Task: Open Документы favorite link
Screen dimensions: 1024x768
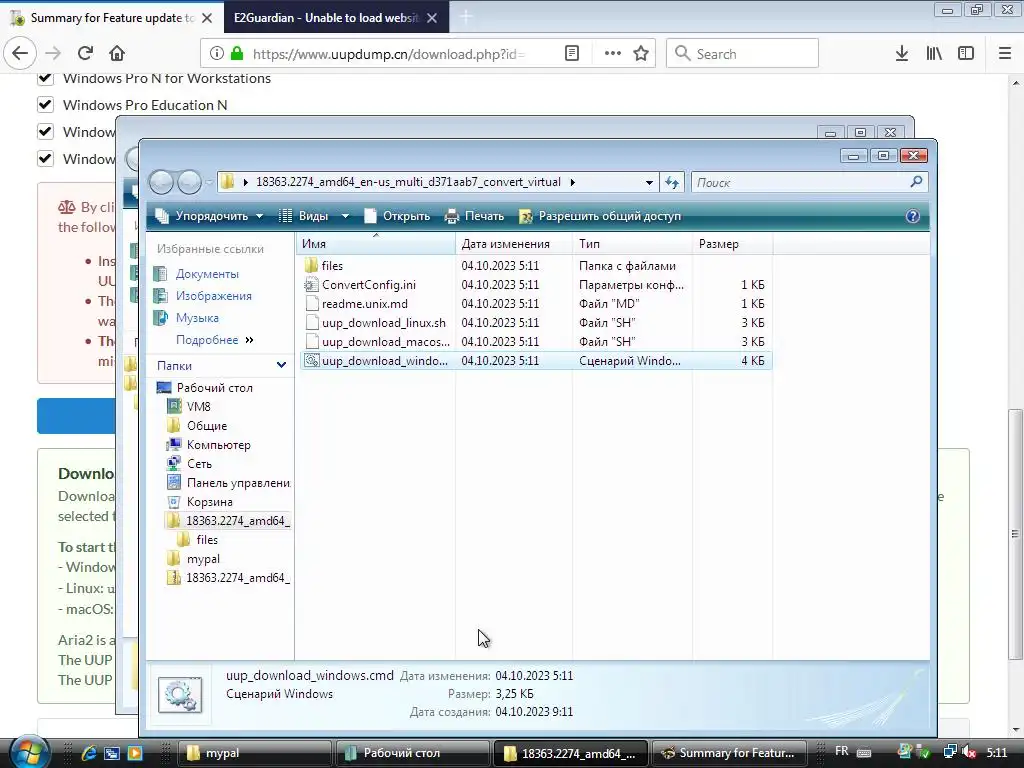Action: click(x=207, y=274)
